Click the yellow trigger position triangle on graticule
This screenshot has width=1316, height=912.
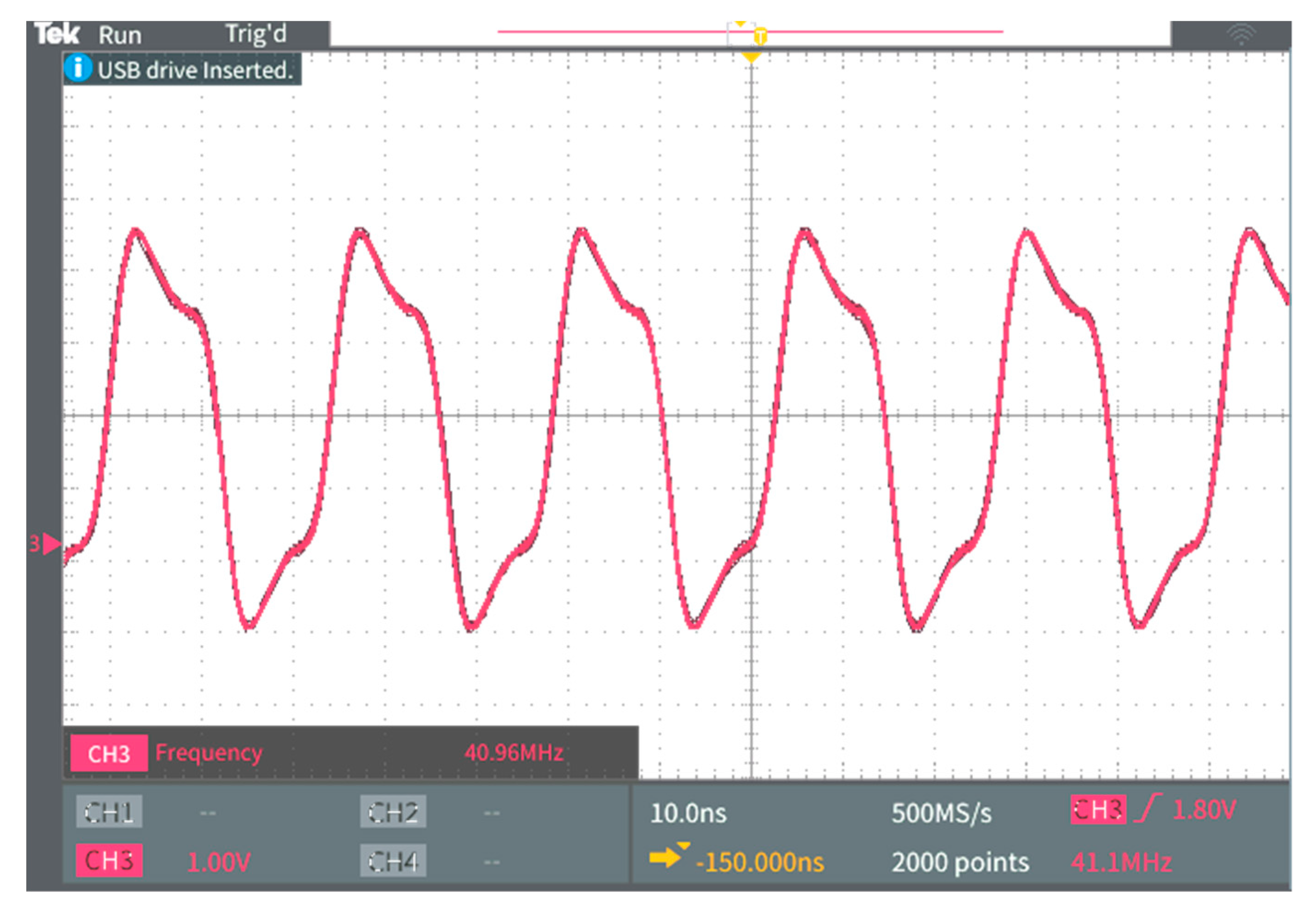click(x=751, y=57)
